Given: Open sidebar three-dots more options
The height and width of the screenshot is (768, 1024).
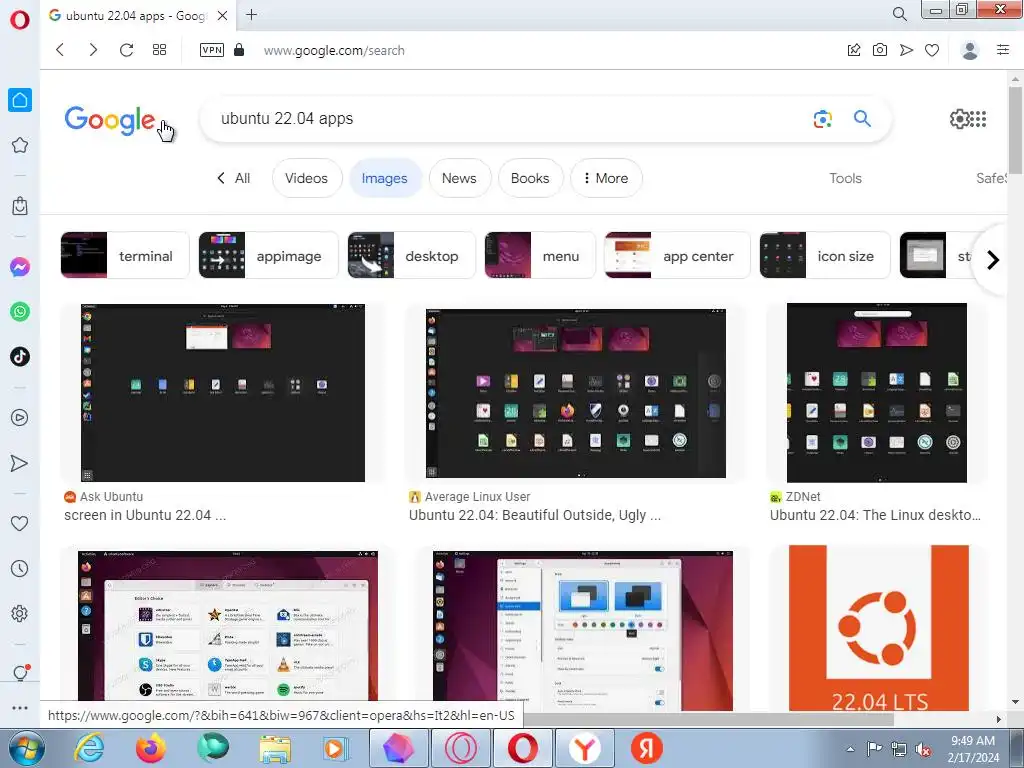Looking at the screenshot, I should (x=20, y=708).
